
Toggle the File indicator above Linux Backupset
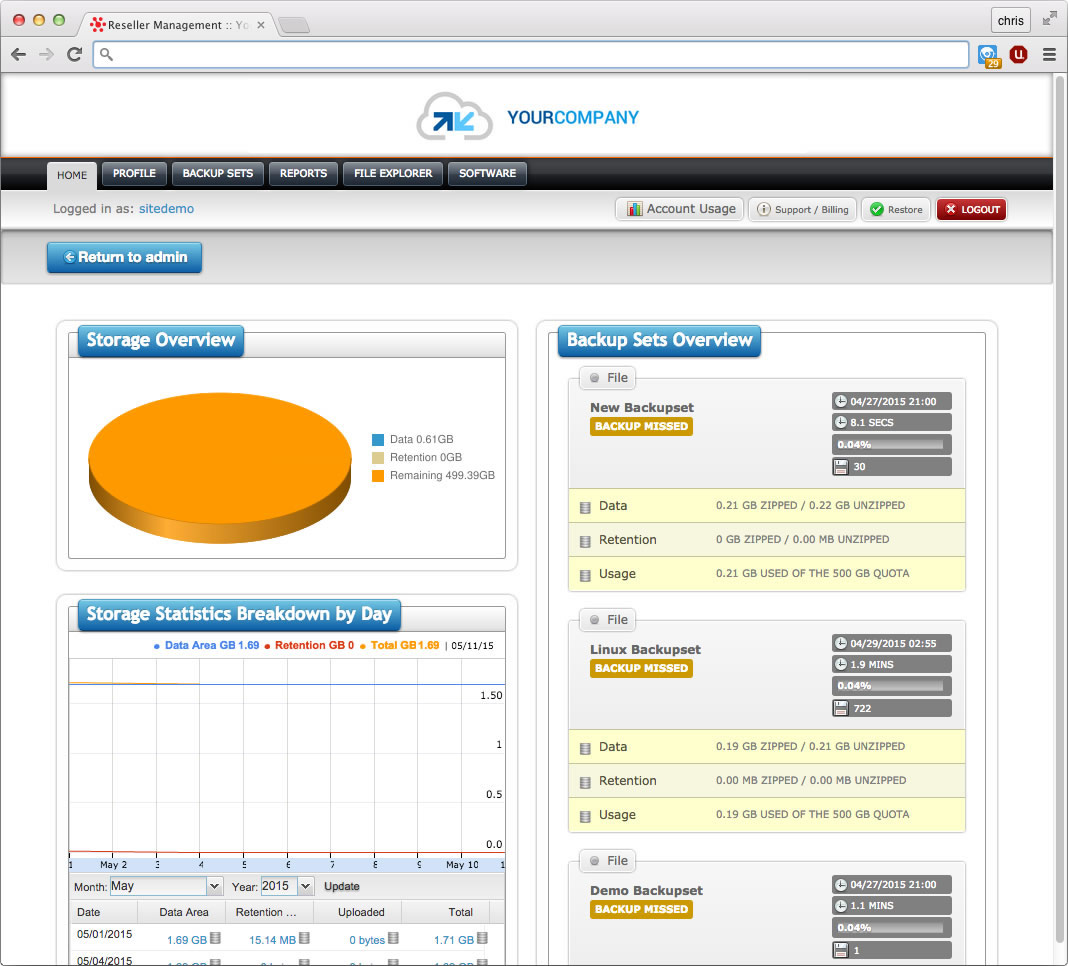click(595, 619)
